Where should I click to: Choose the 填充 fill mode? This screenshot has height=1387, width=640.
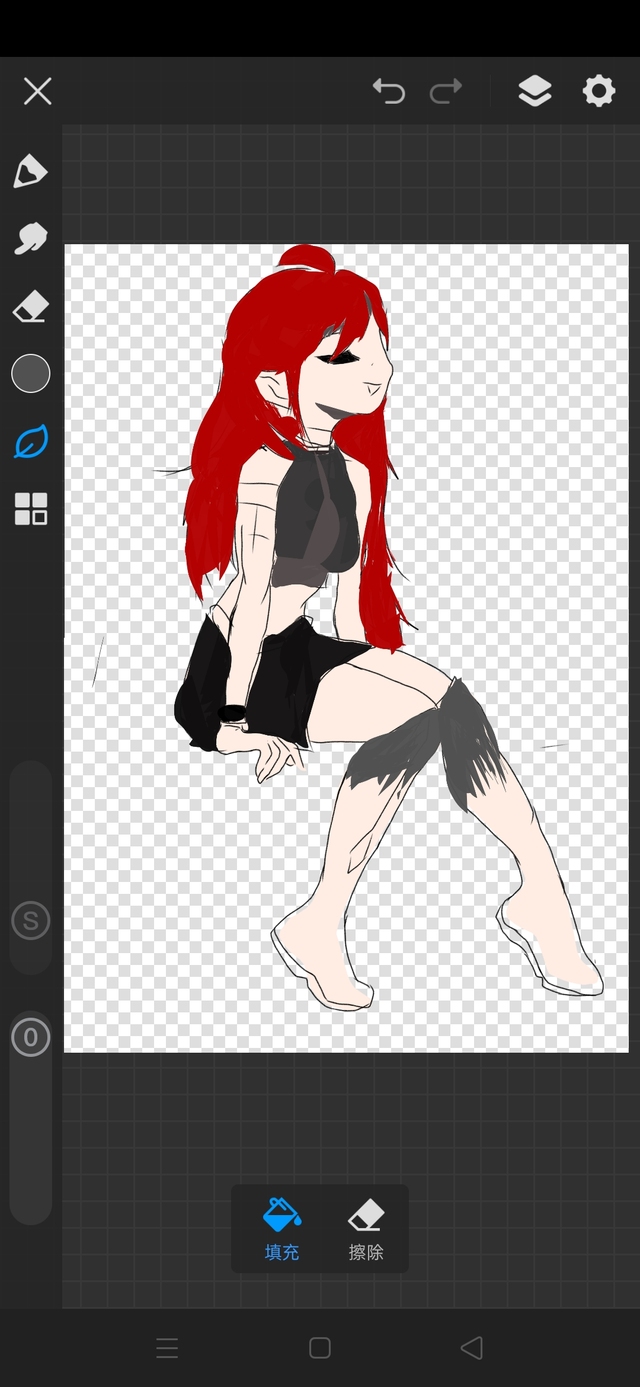tap(281, 1229)
